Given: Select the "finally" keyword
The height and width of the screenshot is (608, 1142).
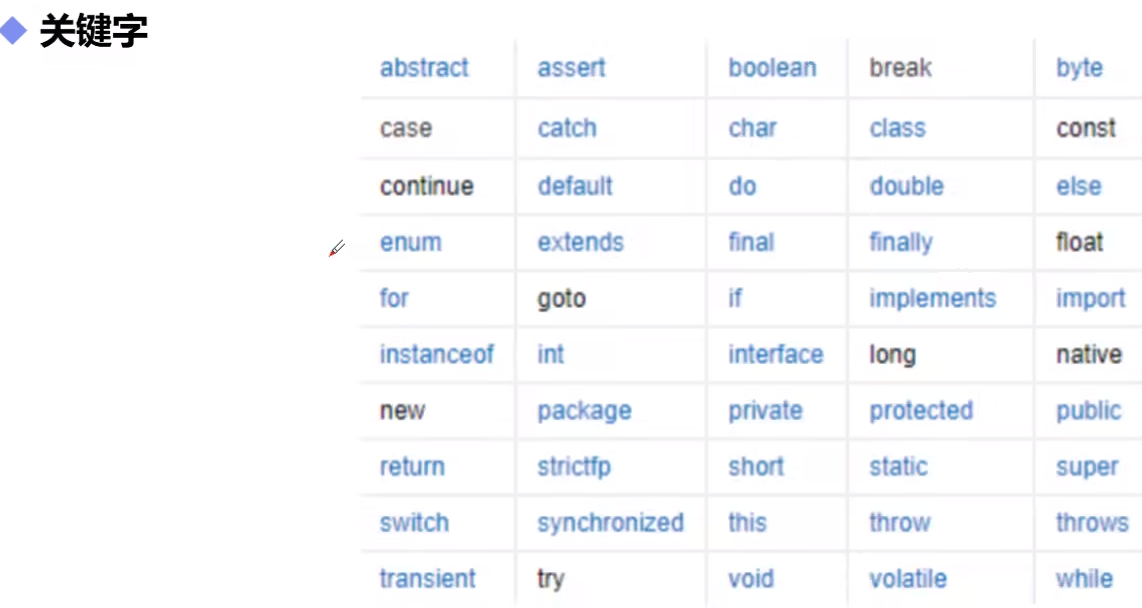Looking at the screenshot, I should (901, 242).
